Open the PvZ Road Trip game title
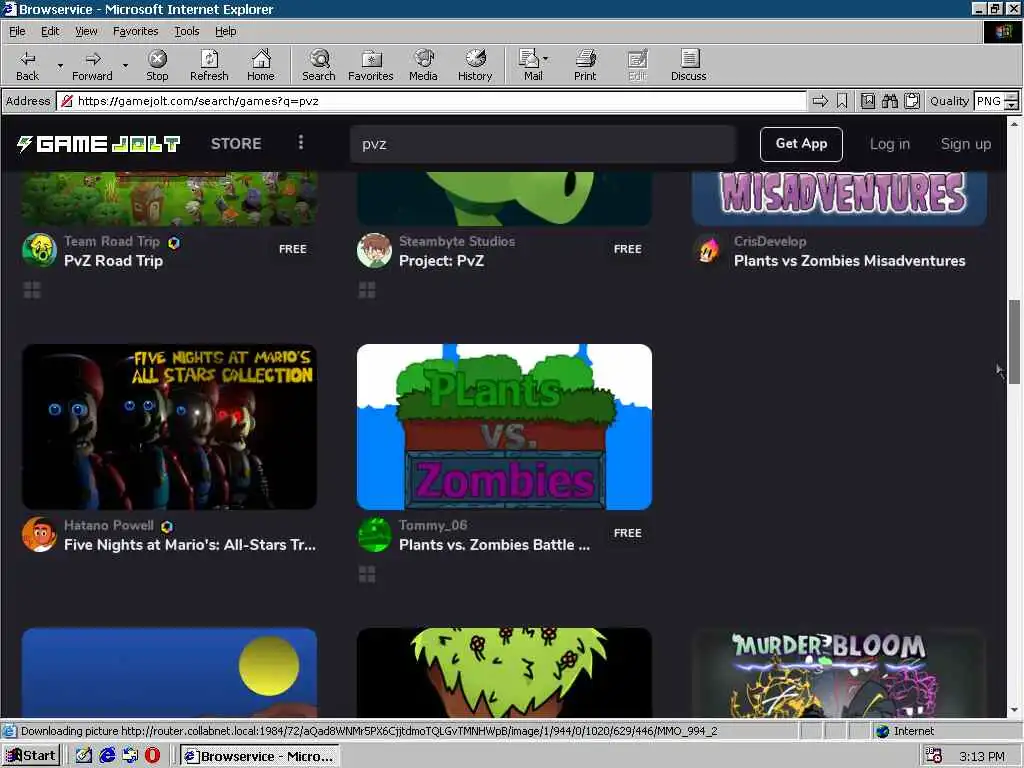The width and height of the screenshot is (1024, 768). (114, 261)
